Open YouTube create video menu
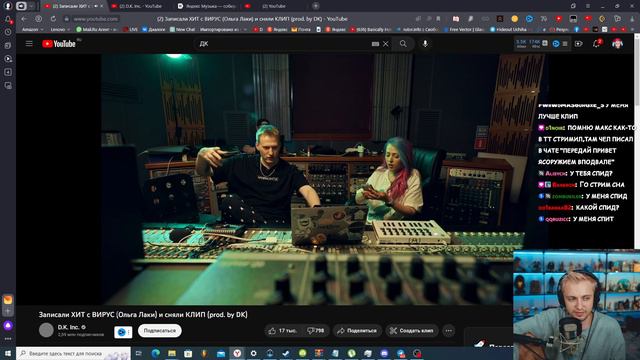The width and height of the screenshot is (640, 360). [x=579, y=44]
